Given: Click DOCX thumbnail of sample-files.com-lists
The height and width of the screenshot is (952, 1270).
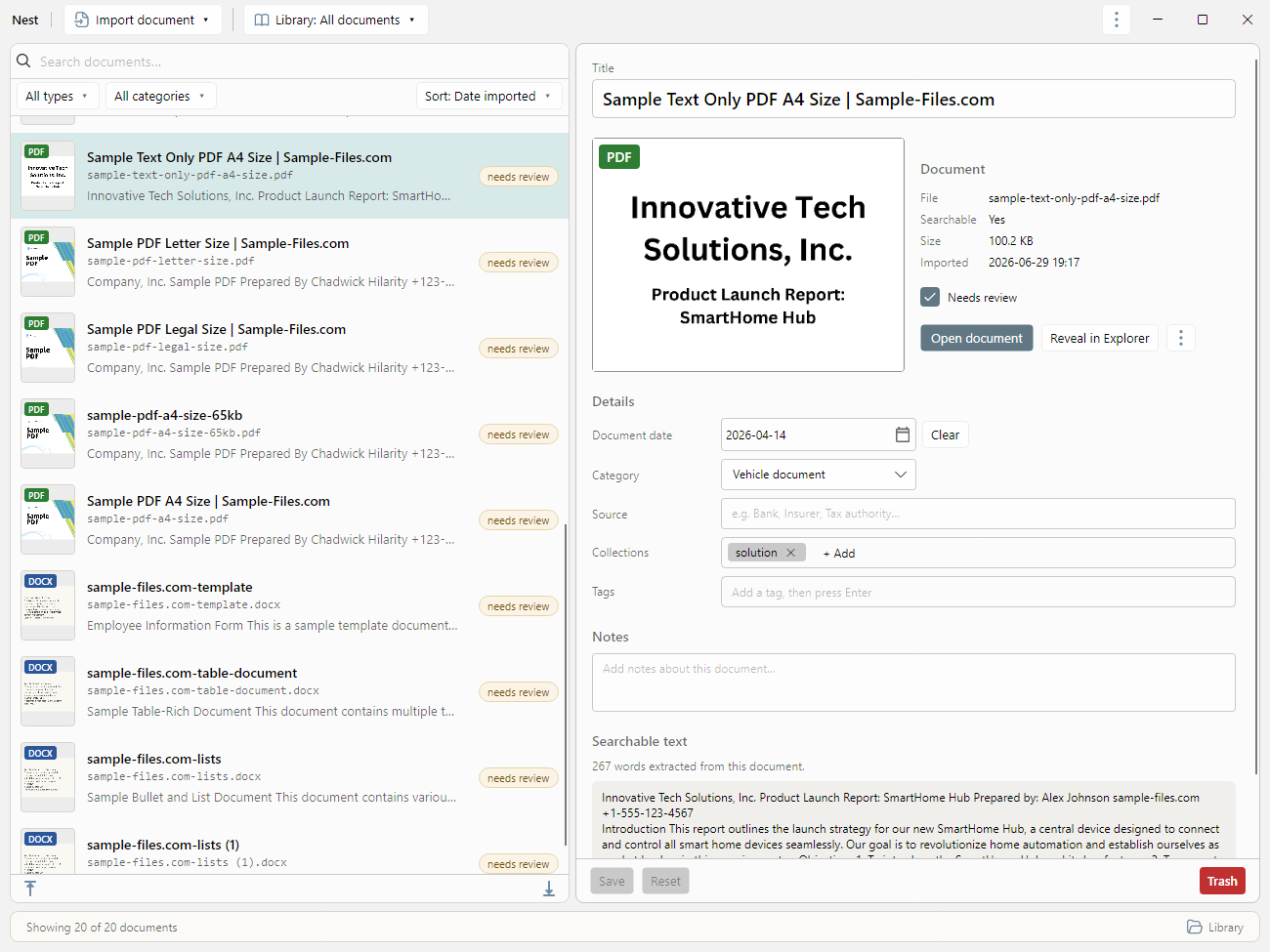Looking at the screenshot, I should click(48, 777).
